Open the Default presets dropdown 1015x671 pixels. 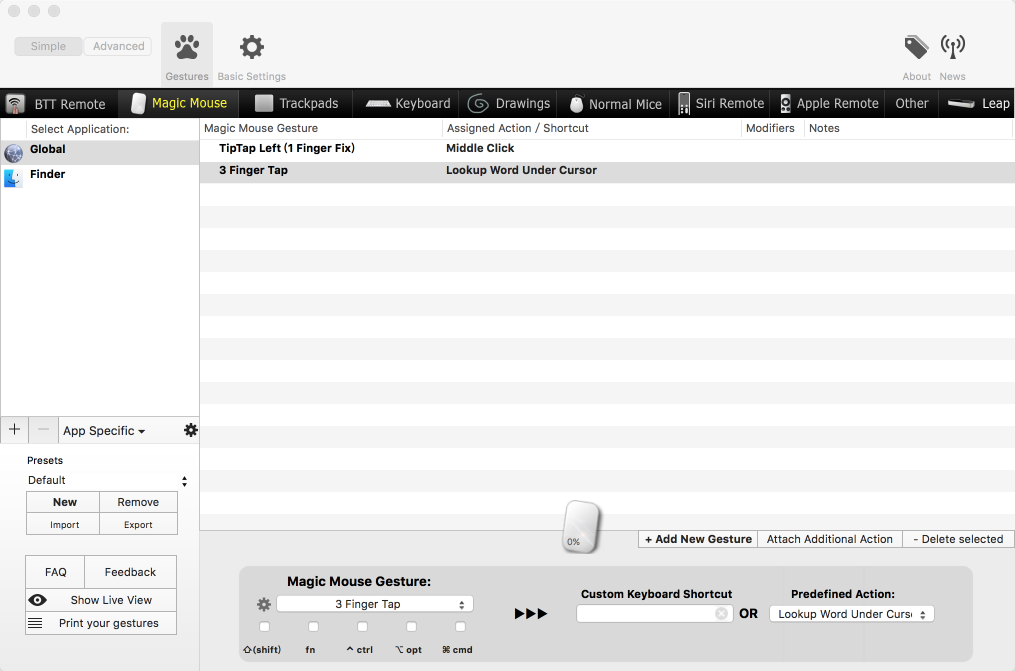tap(107, 480)
